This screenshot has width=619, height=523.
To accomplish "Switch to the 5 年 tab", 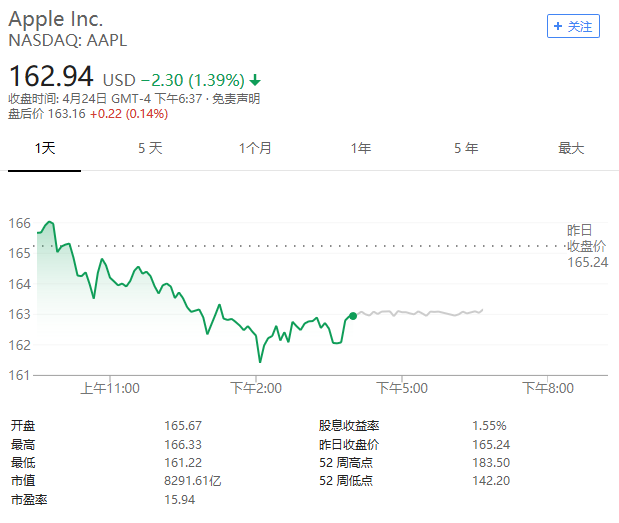I will (466, 148).
